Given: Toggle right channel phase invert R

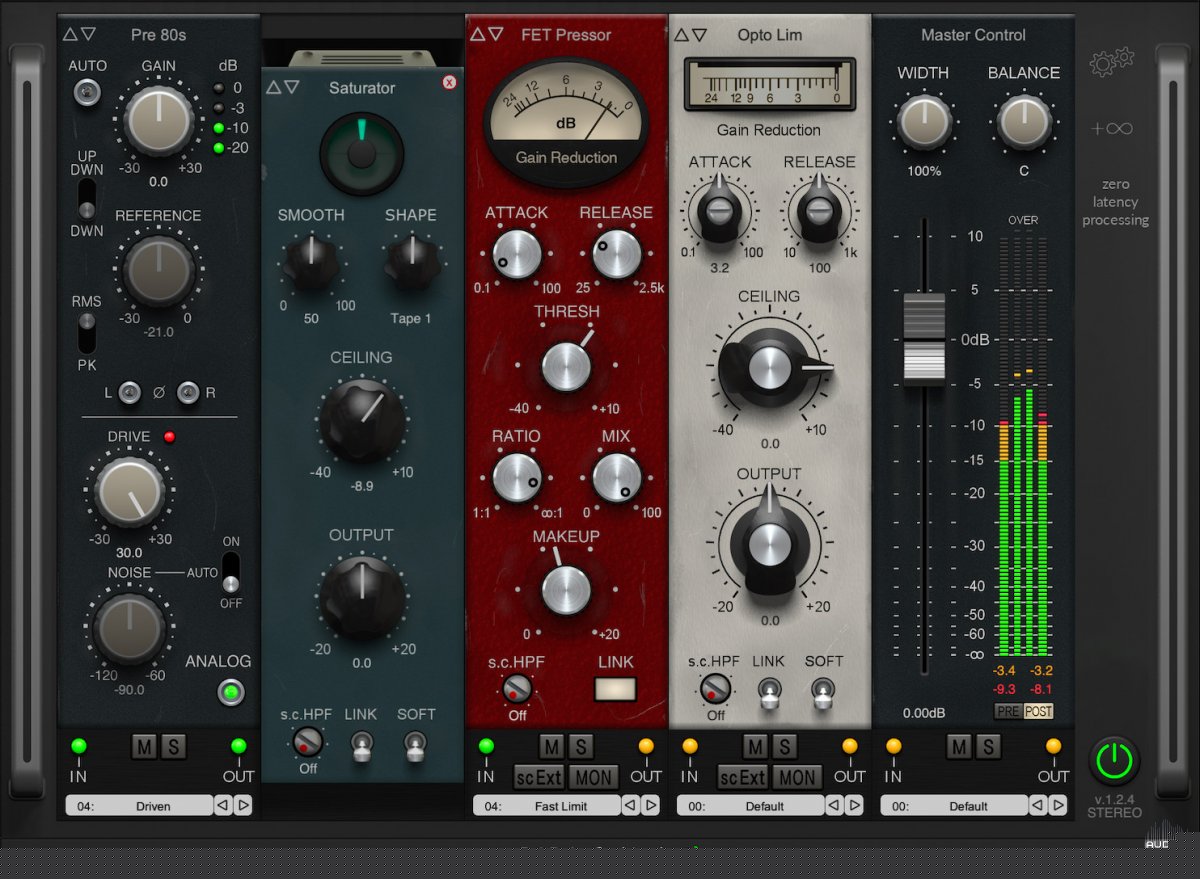Looking at the screenshot, I should click(x=188, y=393).
